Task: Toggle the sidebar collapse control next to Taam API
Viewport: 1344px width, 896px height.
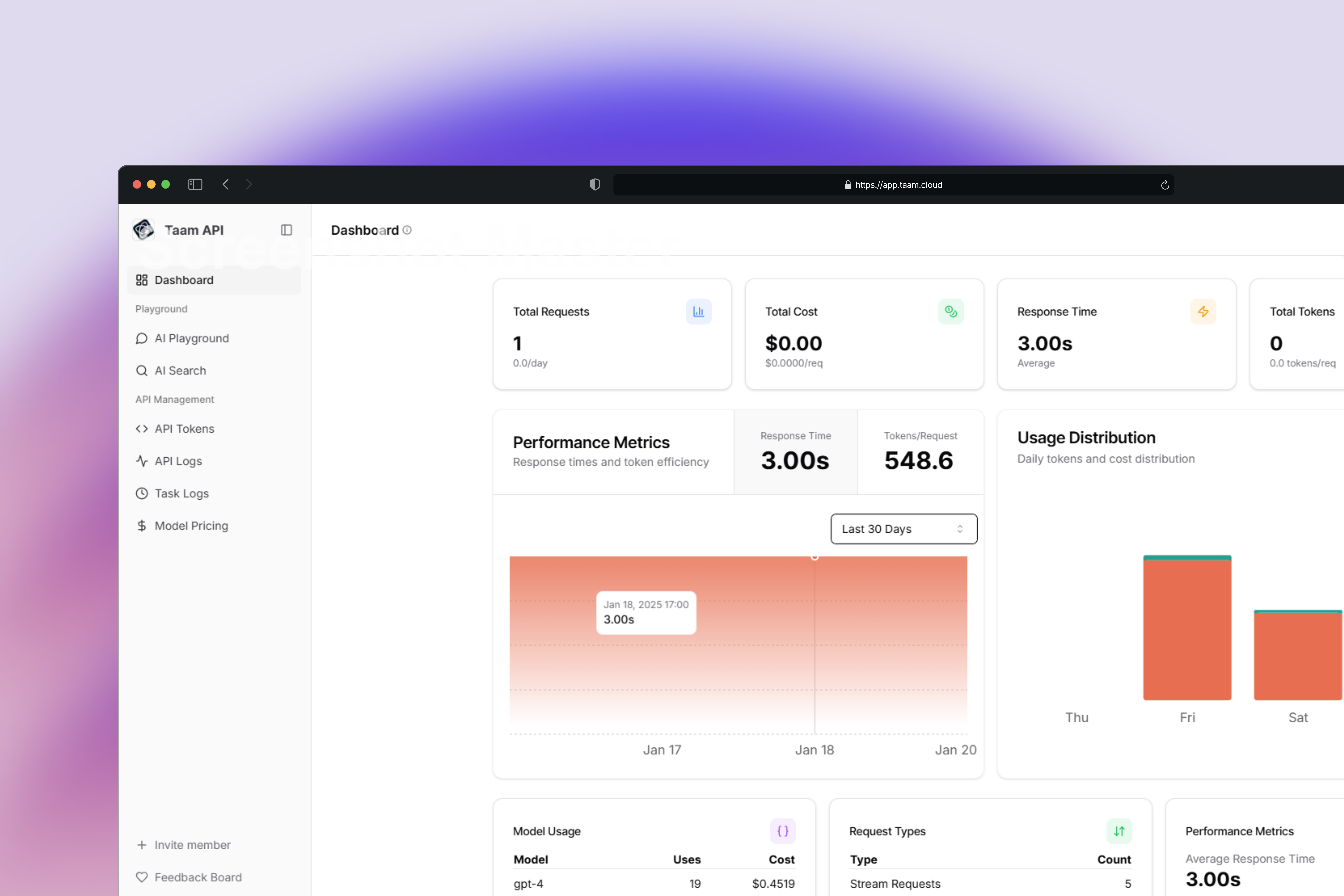Action: [x=286, y=230]
